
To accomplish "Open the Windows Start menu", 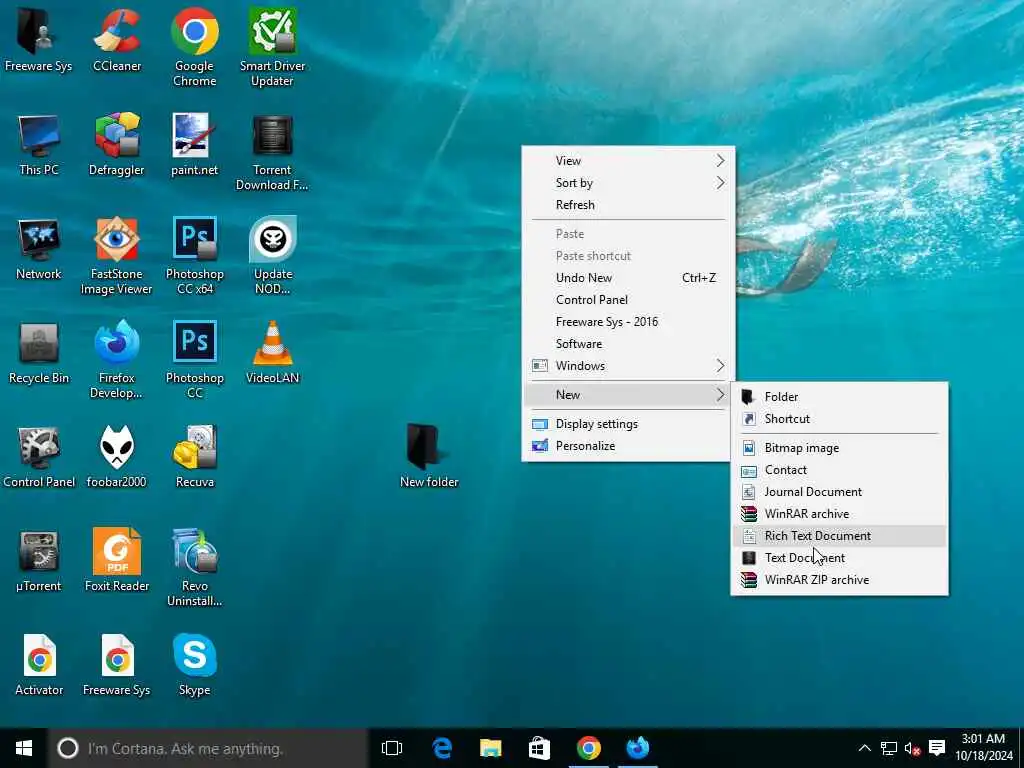I will [x=24, y=748].
